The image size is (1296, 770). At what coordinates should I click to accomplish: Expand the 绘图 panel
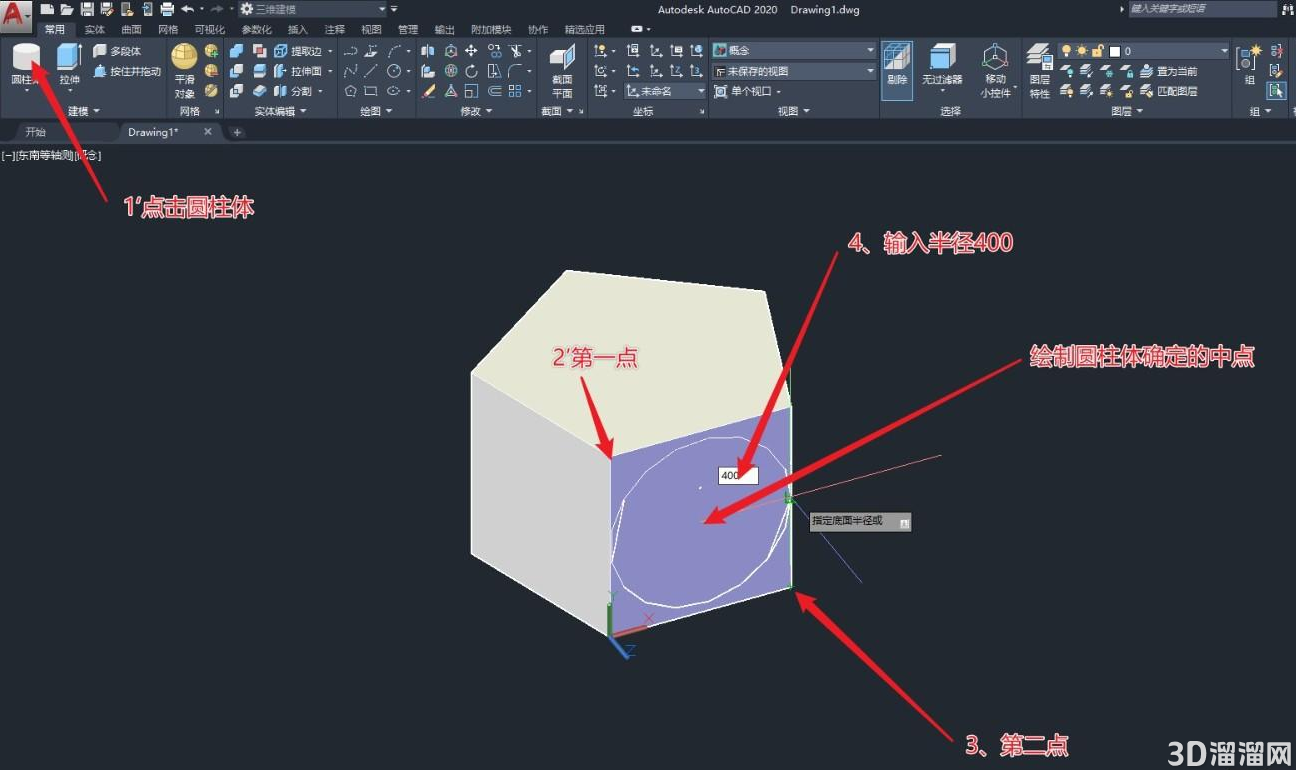(x=374, y=111)
